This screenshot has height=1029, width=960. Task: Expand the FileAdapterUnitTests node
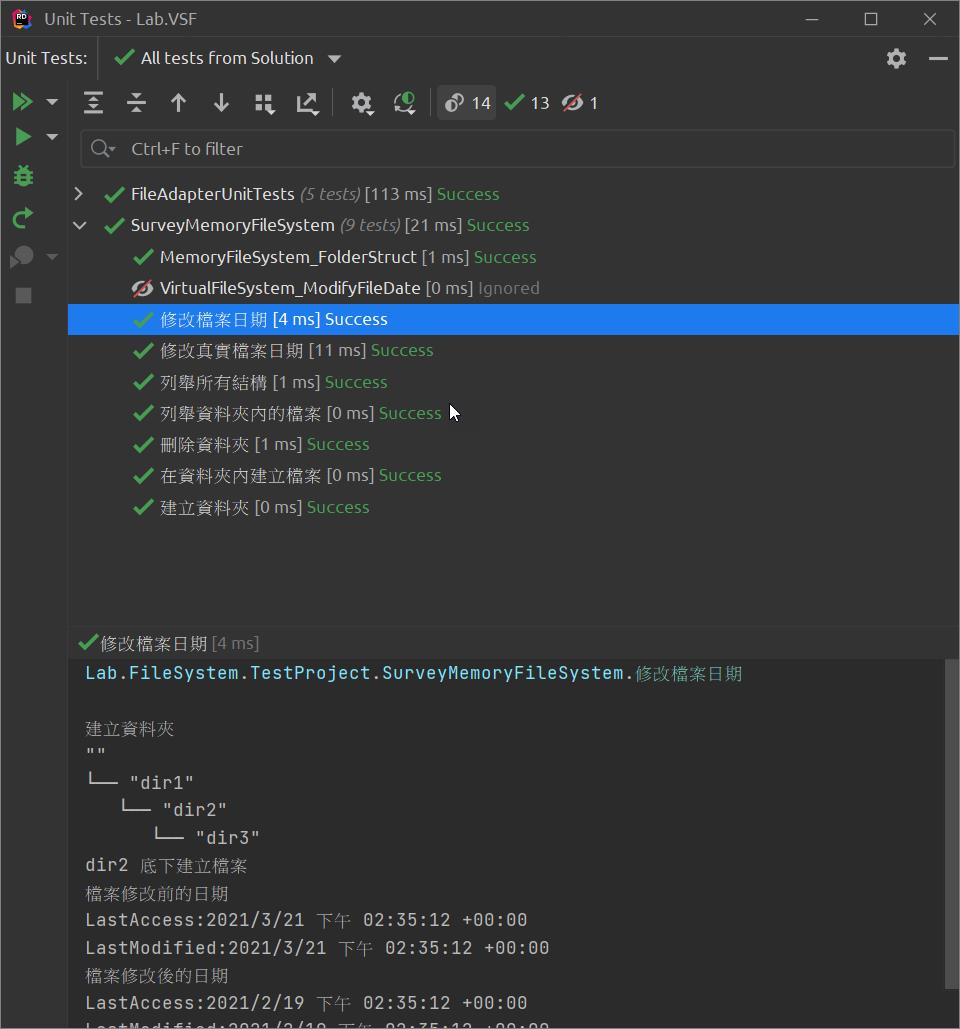79,194
